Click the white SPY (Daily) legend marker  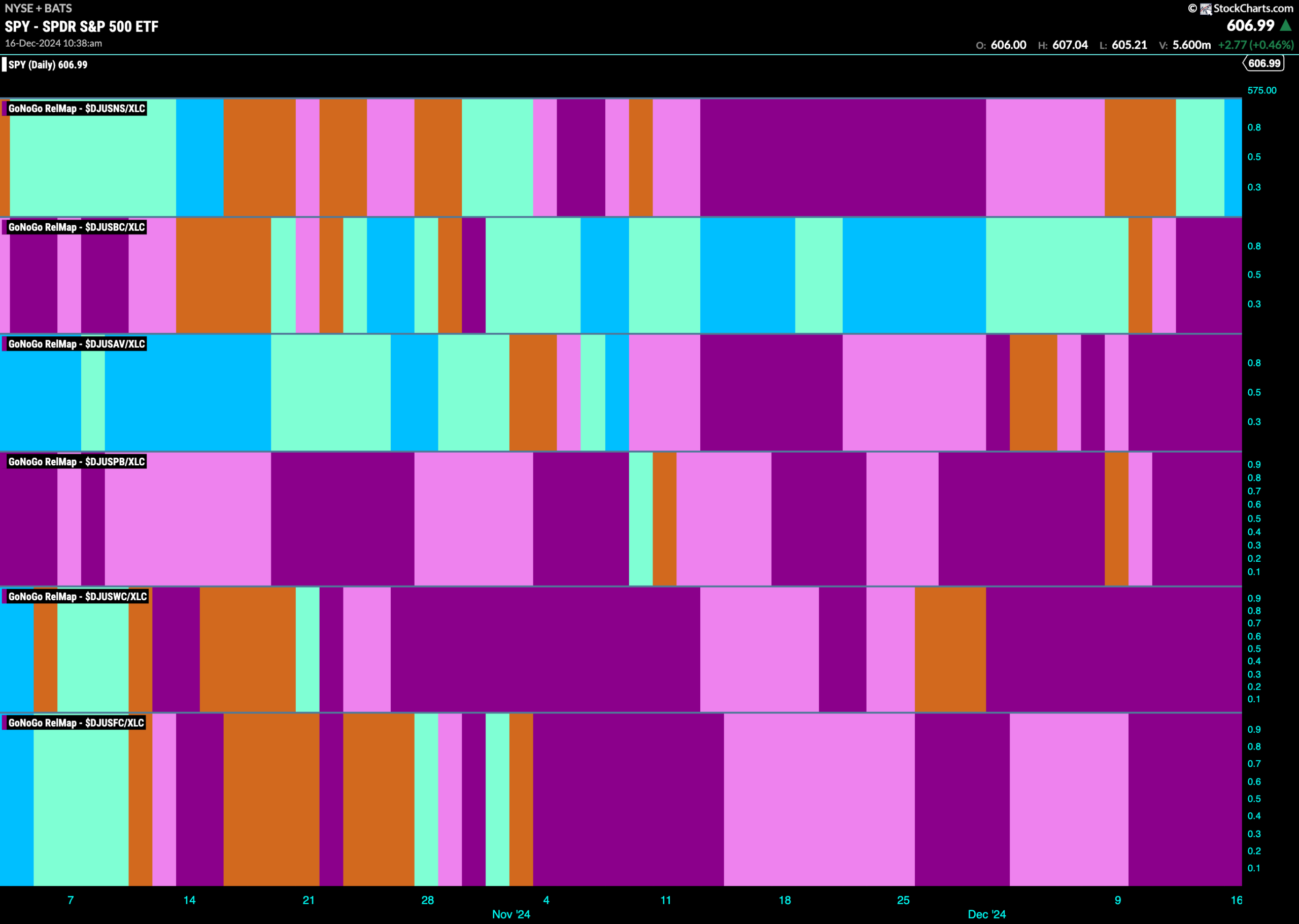point(5,64)
